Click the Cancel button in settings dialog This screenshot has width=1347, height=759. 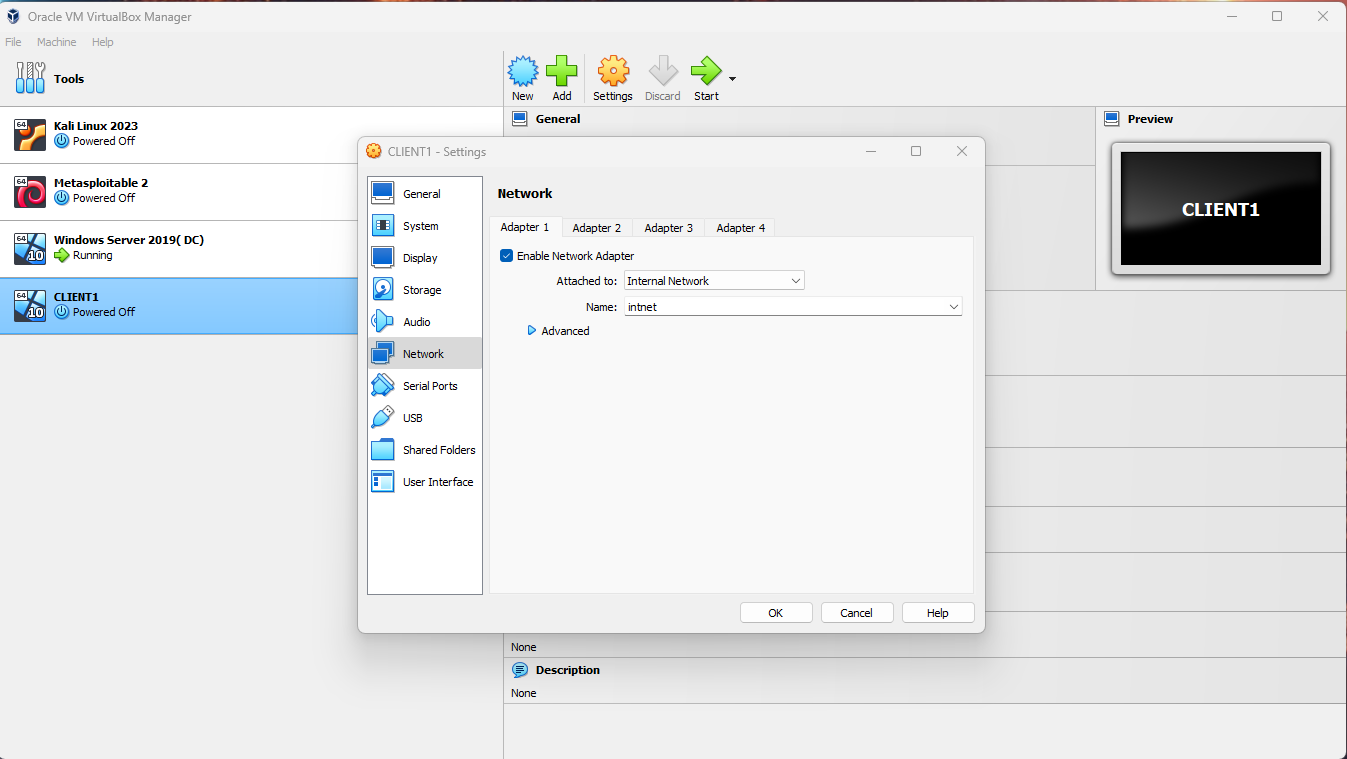[x=857, y=613]
